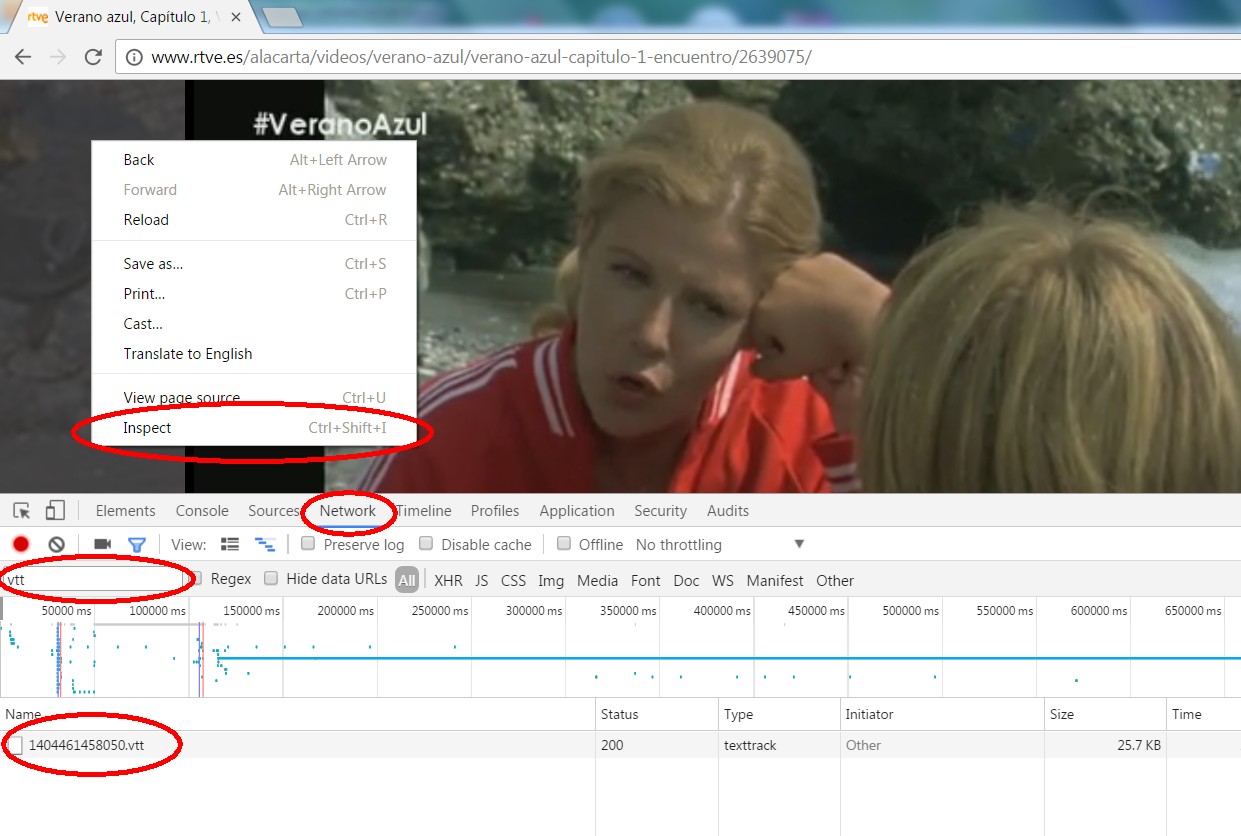Open the Console DevTools tab

(x=202, y=511)
